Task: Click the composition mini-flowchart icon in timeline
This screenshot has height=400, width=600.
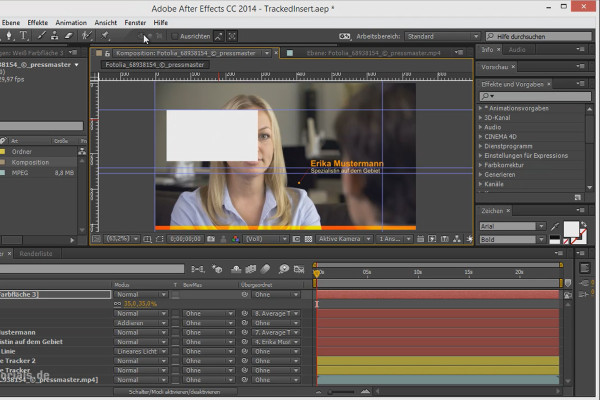Action: coord(198,269)
